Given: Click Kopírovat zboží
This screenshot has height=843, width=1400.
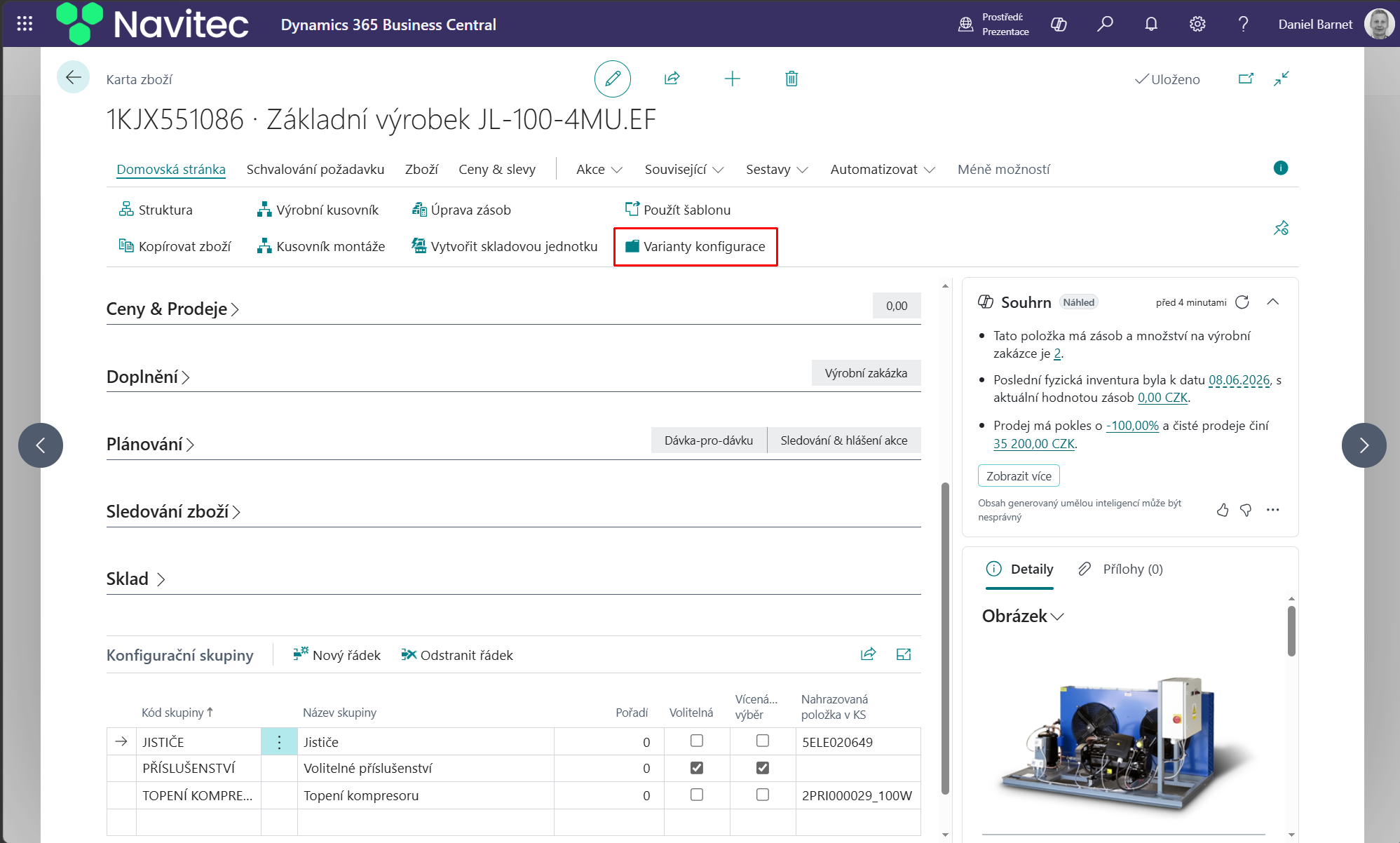Looking at the screenshot, I should click(x=175, y=246).
